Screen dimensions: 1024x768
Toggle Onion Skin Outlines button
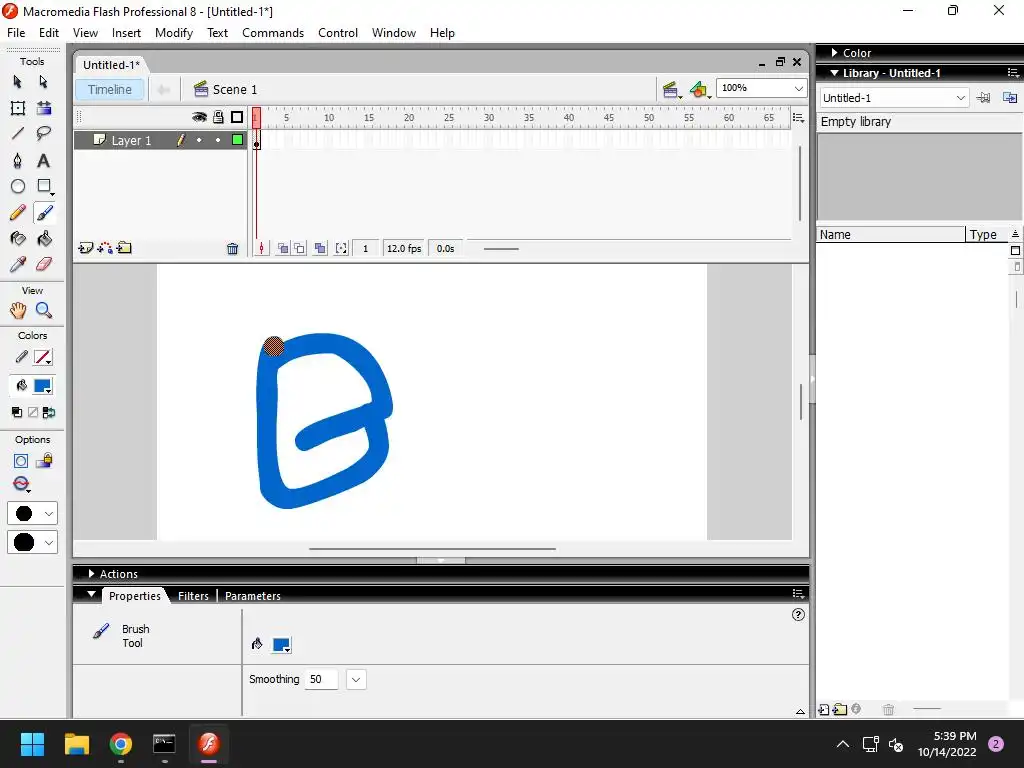299,248
